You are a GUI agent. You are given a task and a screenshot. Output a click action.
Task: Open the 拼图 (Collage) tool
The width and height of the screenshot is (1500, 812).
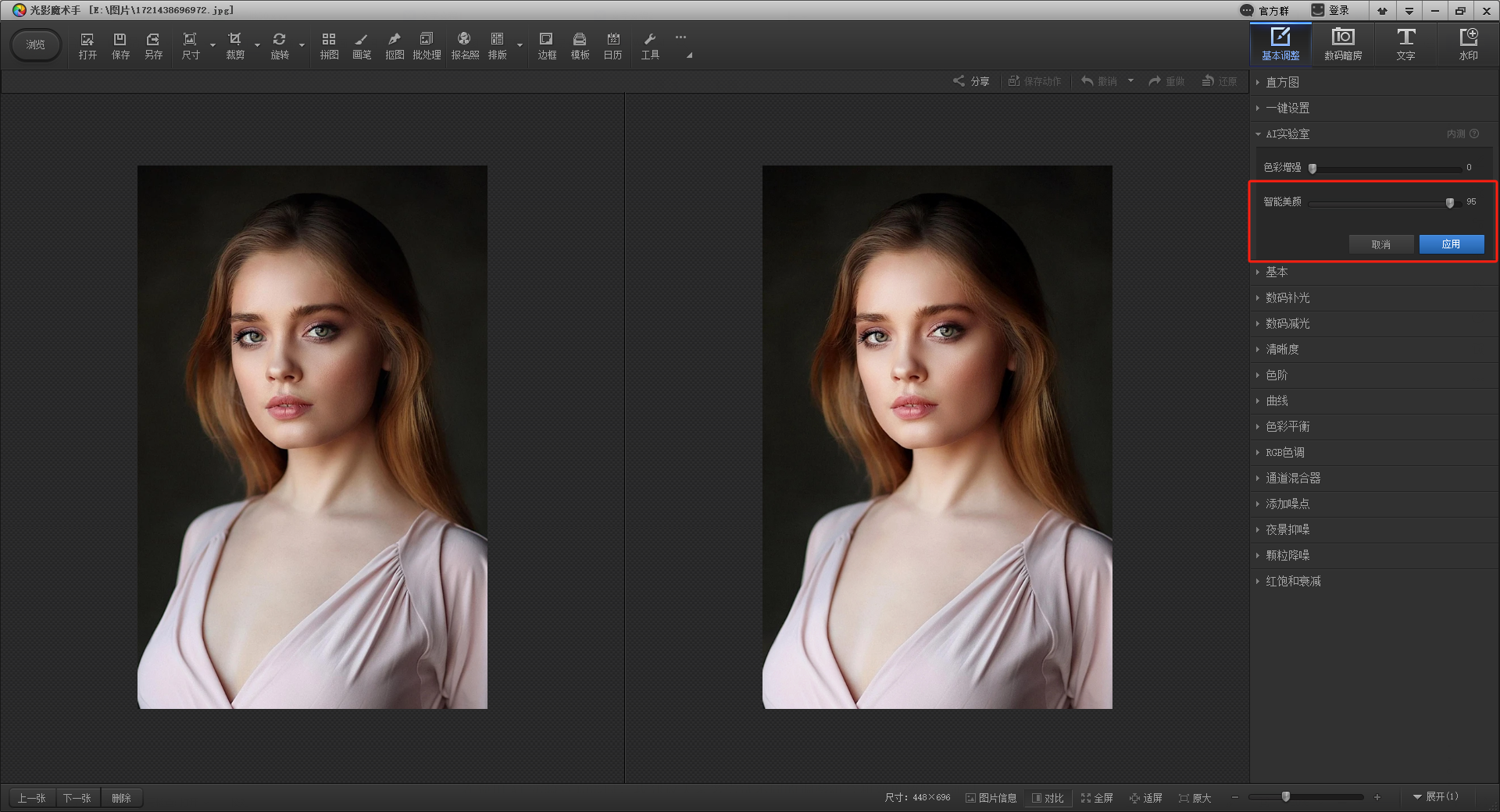coord(329,45)
